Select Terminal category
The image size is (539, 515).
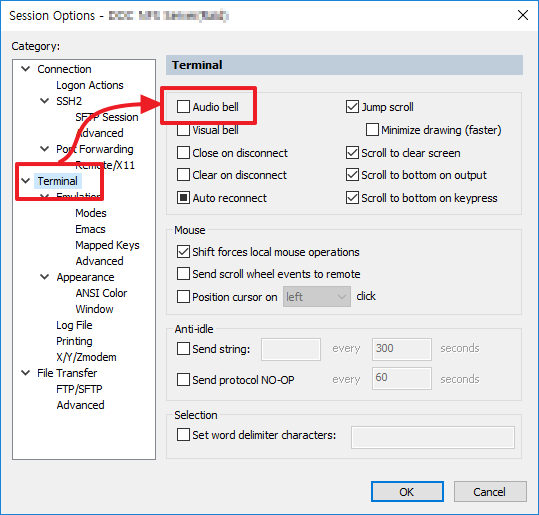pos(58,181)
